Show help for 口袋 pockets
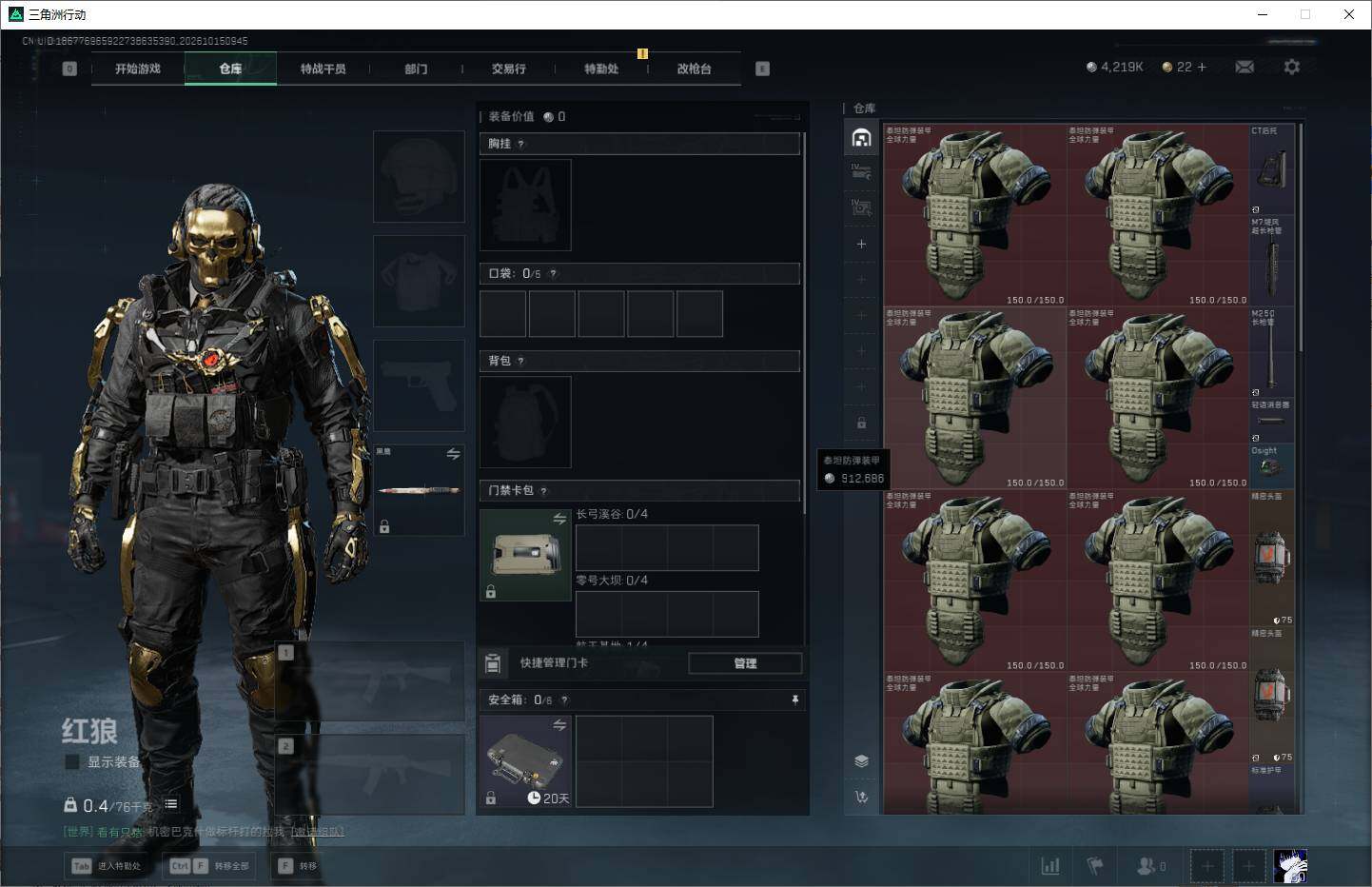Screen dimensions: 1372x887 coord(553,274)
